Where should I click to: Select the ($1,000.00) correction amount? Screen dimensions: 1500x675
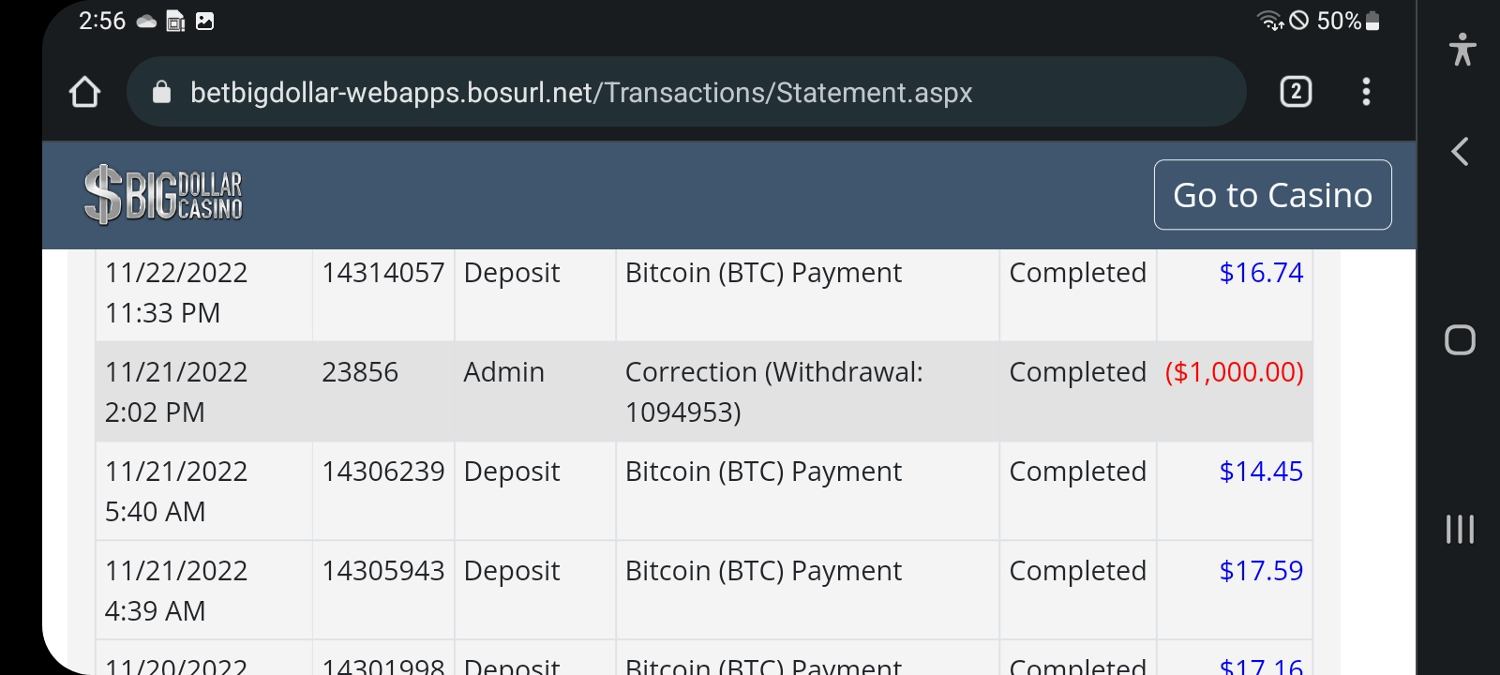[1234, 372]
